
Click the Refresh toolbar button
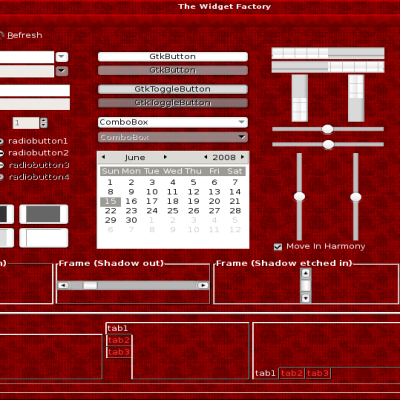[x=21, y=35]
